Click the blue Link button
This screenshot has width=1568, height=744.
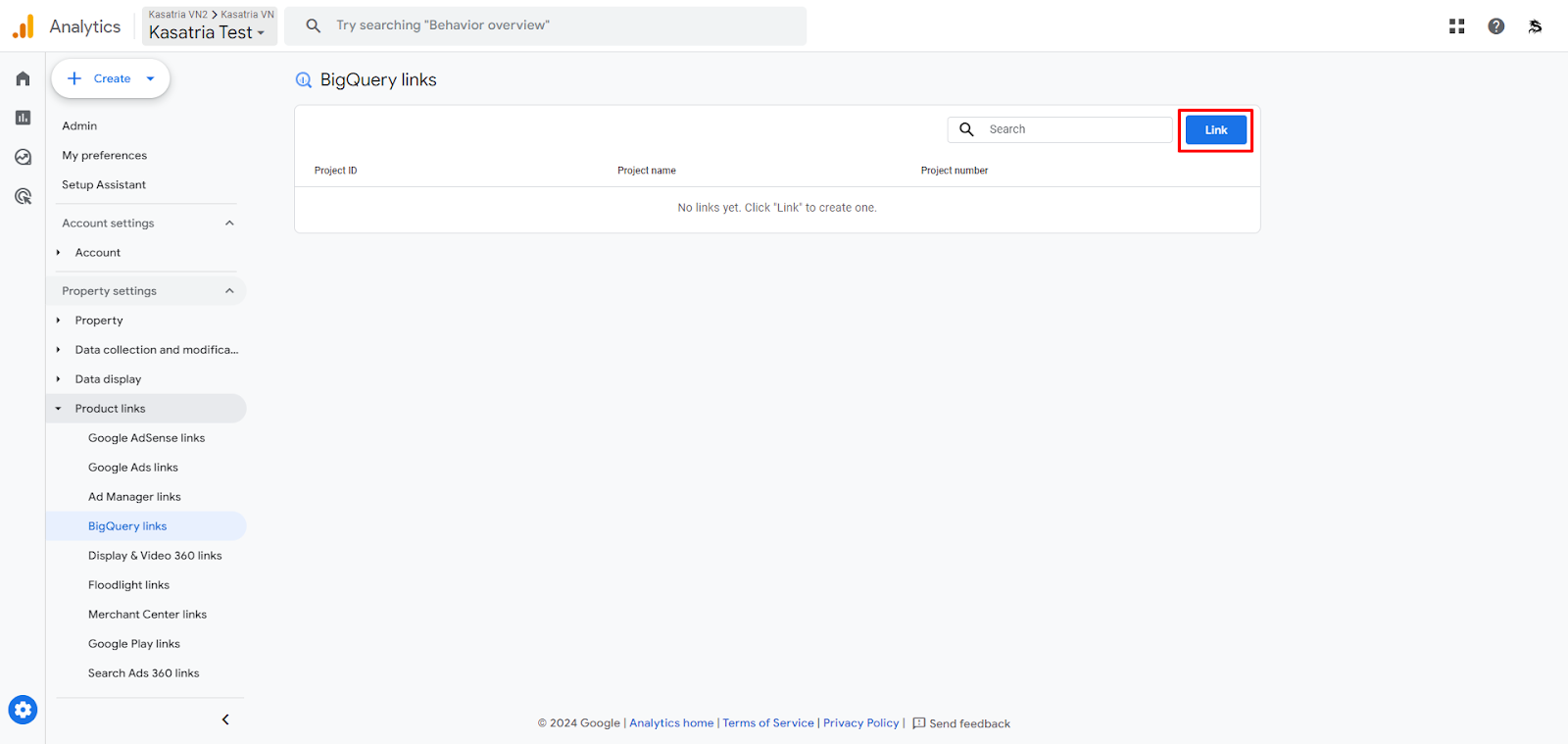point(1216,129)
